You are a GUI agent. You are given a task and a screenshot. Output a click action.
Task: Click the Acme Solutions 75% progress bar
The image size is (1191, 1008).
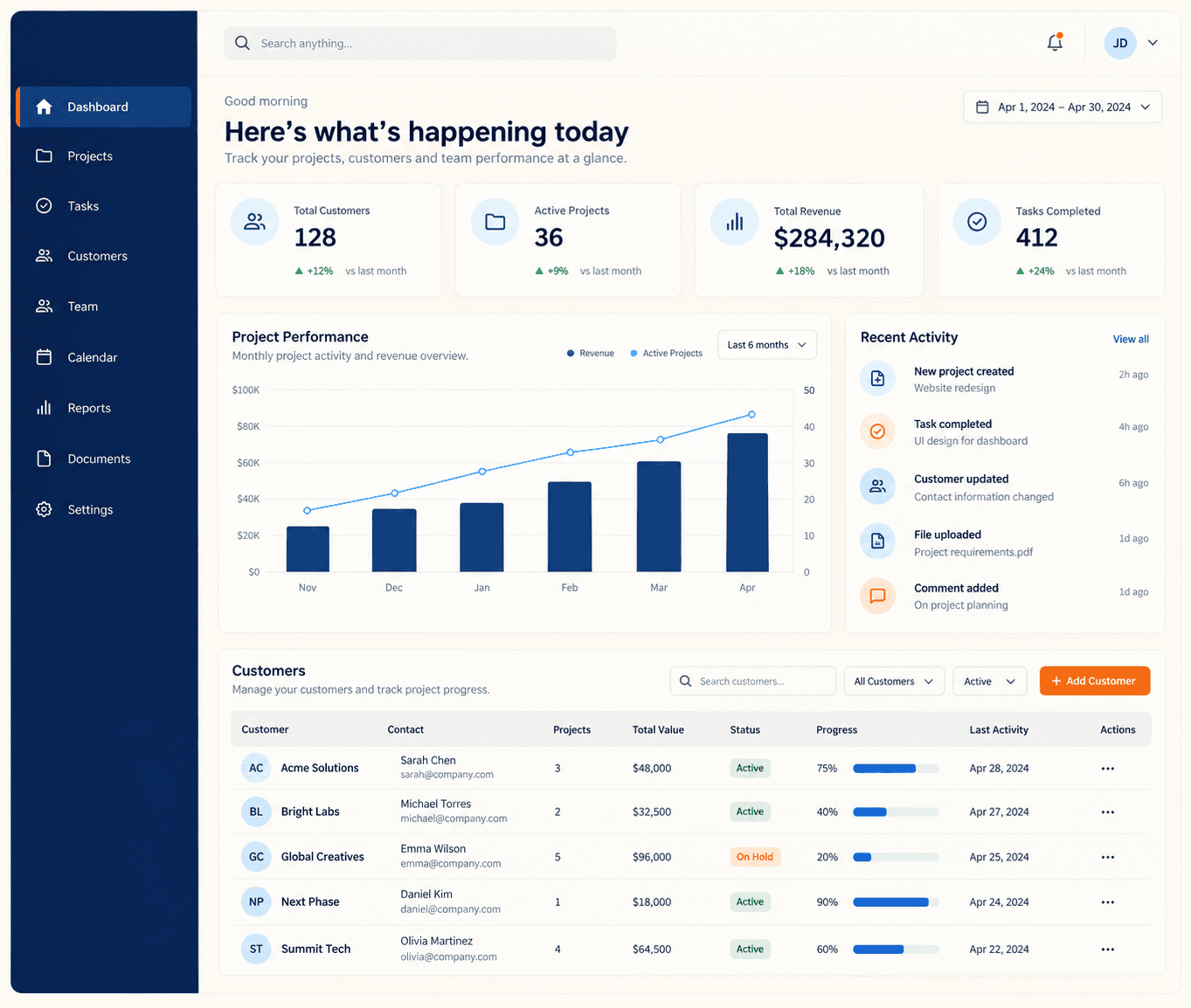pyautogui.click(x=896, y=769)
